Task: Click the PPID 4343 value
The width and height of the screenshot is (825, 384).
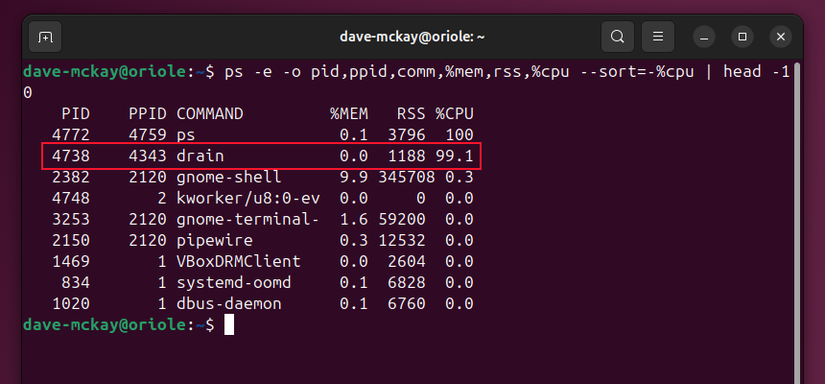Action: tap(147, 156)
